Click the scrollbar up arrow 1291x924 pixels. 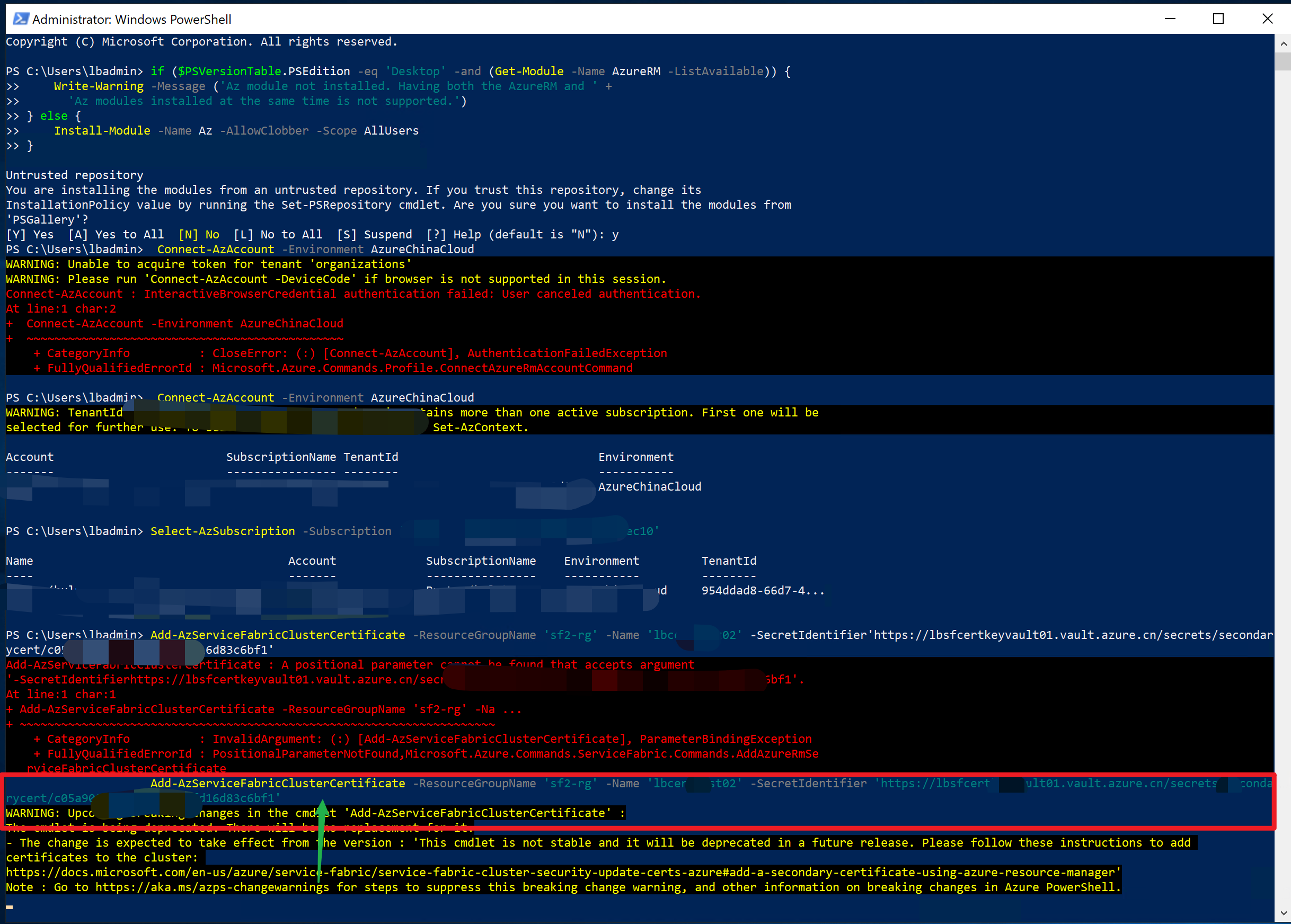(x=1283, y=43)
